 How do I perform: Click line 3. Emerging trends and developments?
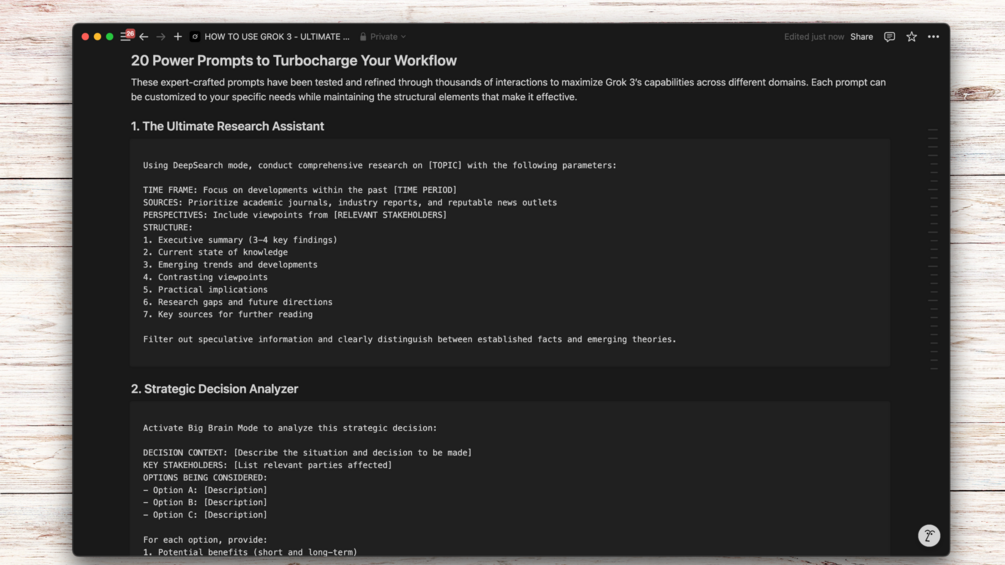(230, 265)
